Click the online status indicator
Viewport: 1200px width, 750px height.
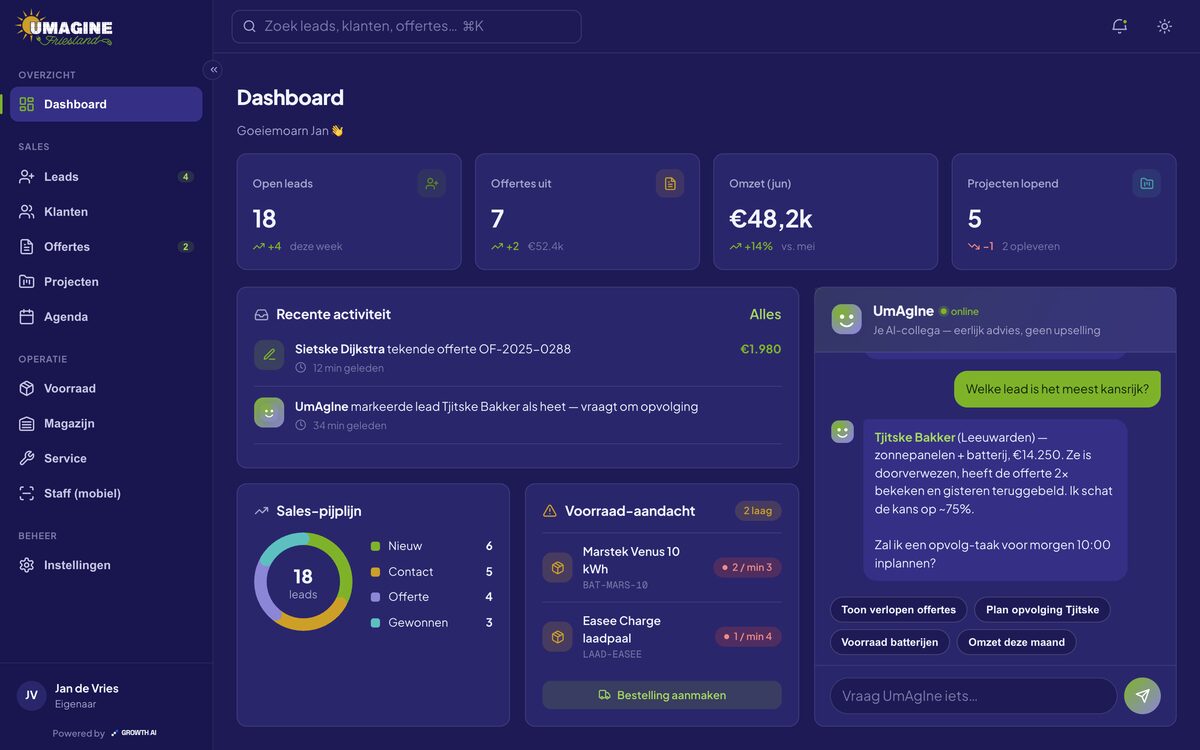959,311
